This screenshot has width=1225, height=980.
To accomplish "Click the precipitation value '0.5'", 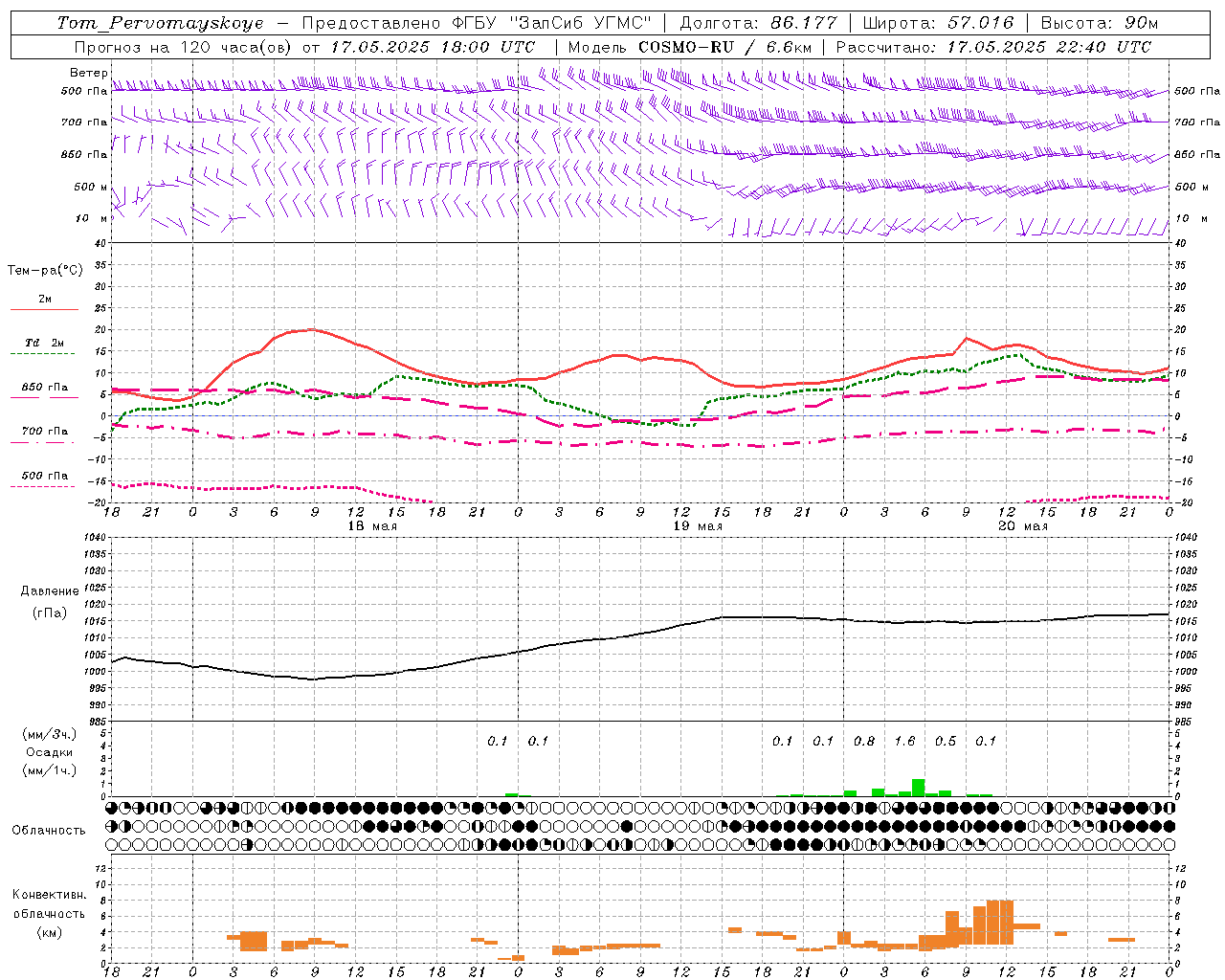I will tap(946, 741).
